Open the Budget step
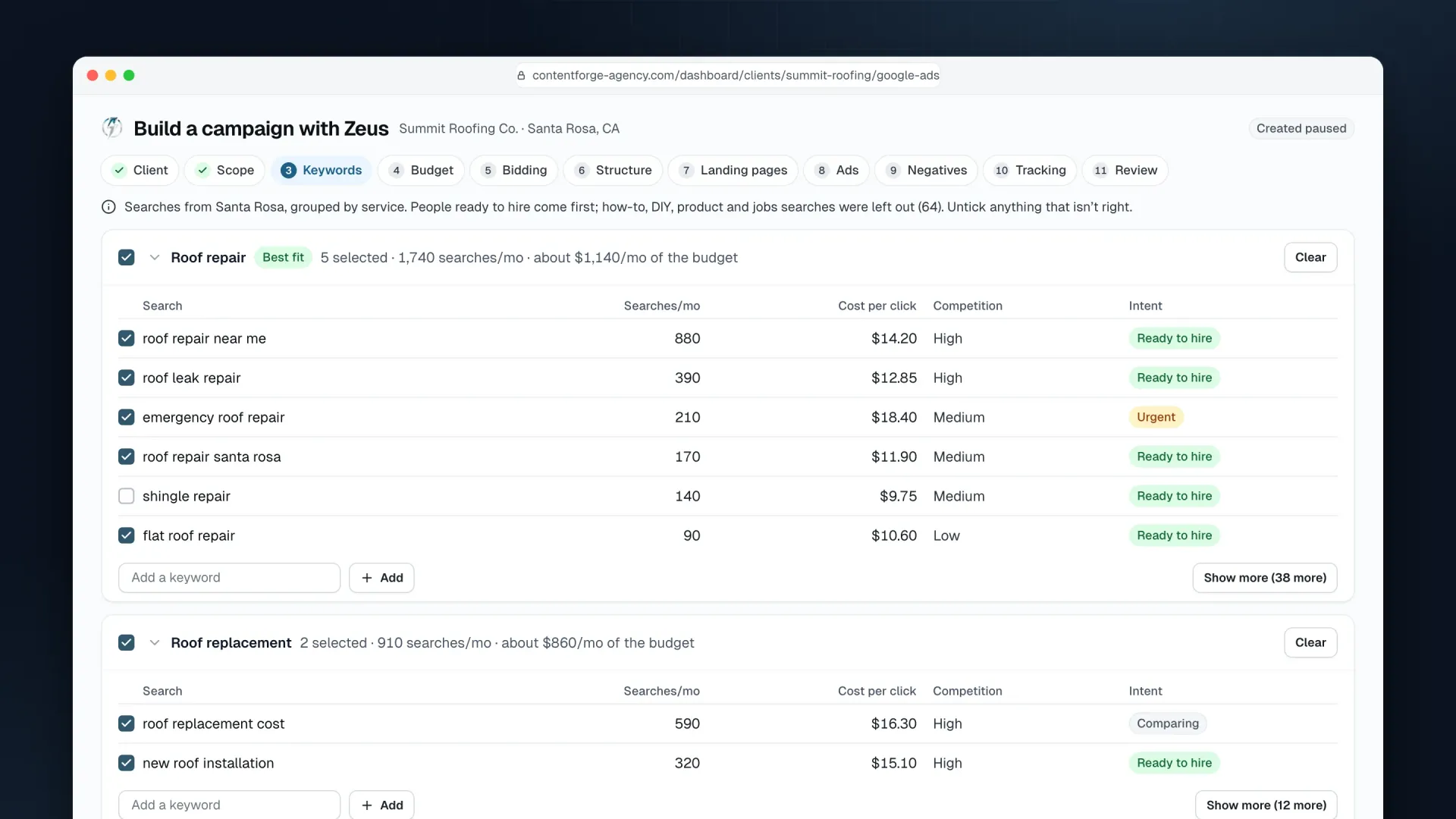Viewport: 1456px width, 819px height. [421, 171]
